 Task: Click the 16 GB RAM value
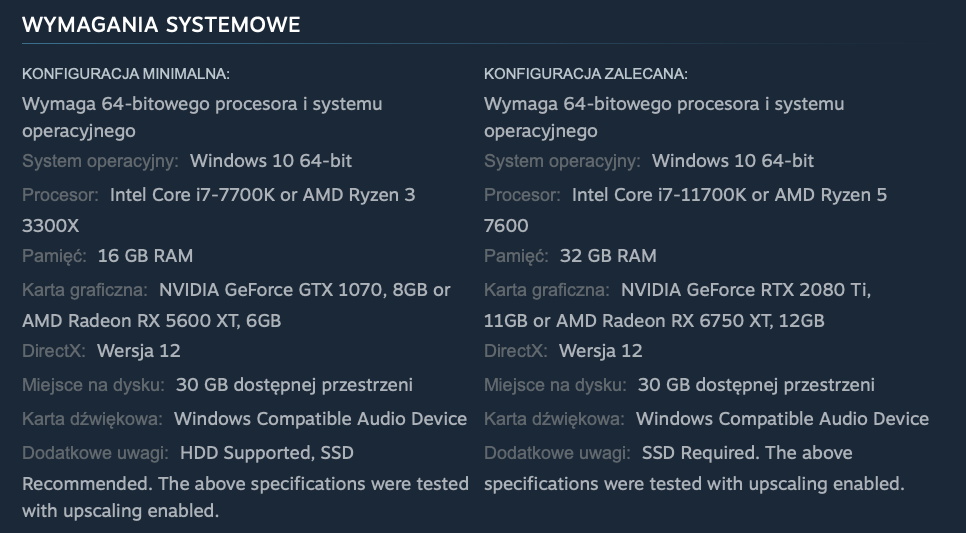point(145,256)
